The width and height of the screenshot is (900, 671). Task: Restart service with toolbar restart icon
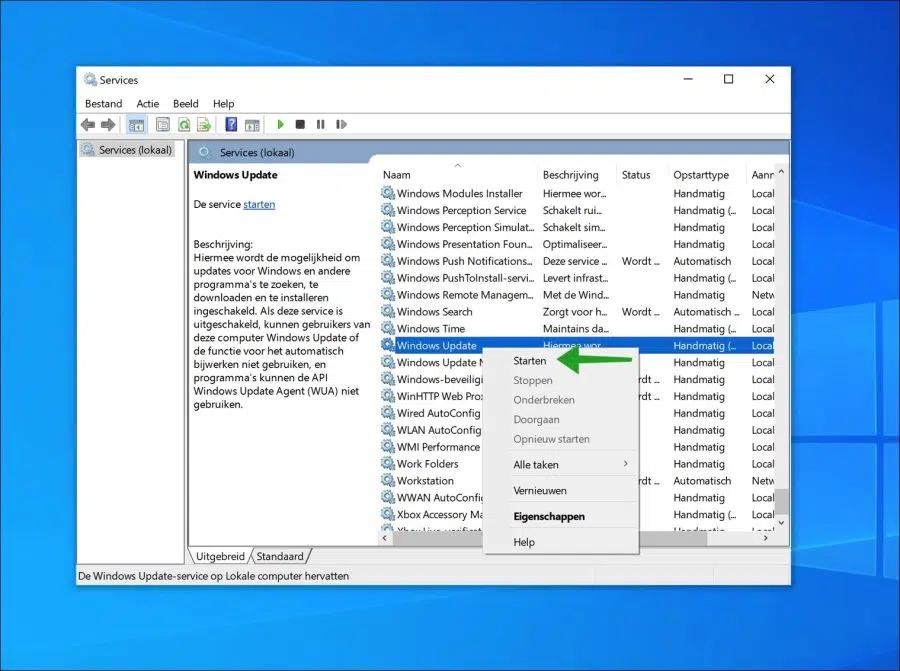coord(342,124)
